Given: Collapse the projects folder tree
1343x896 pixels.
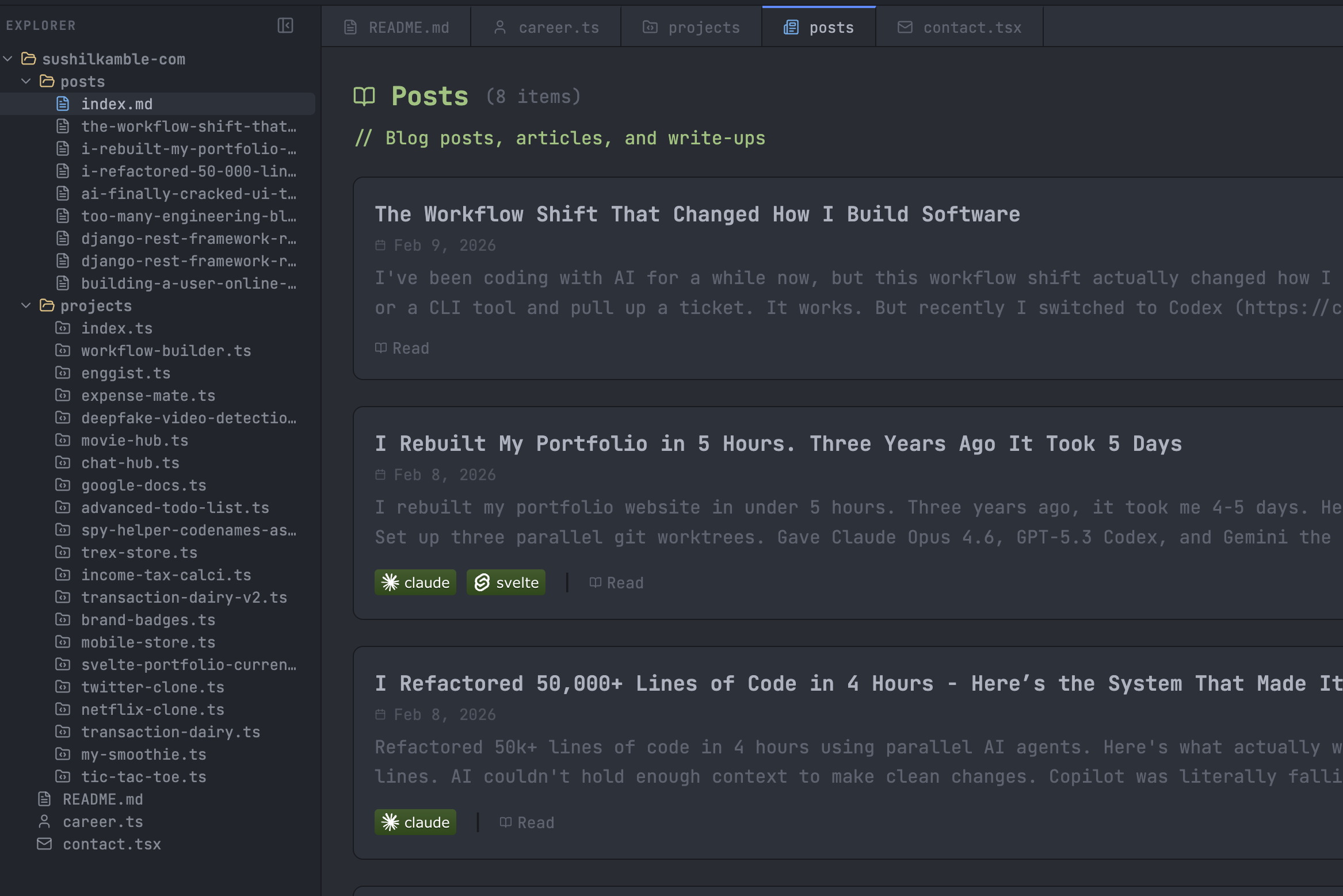Looking at the screenshot, I should tap(26, 305).
